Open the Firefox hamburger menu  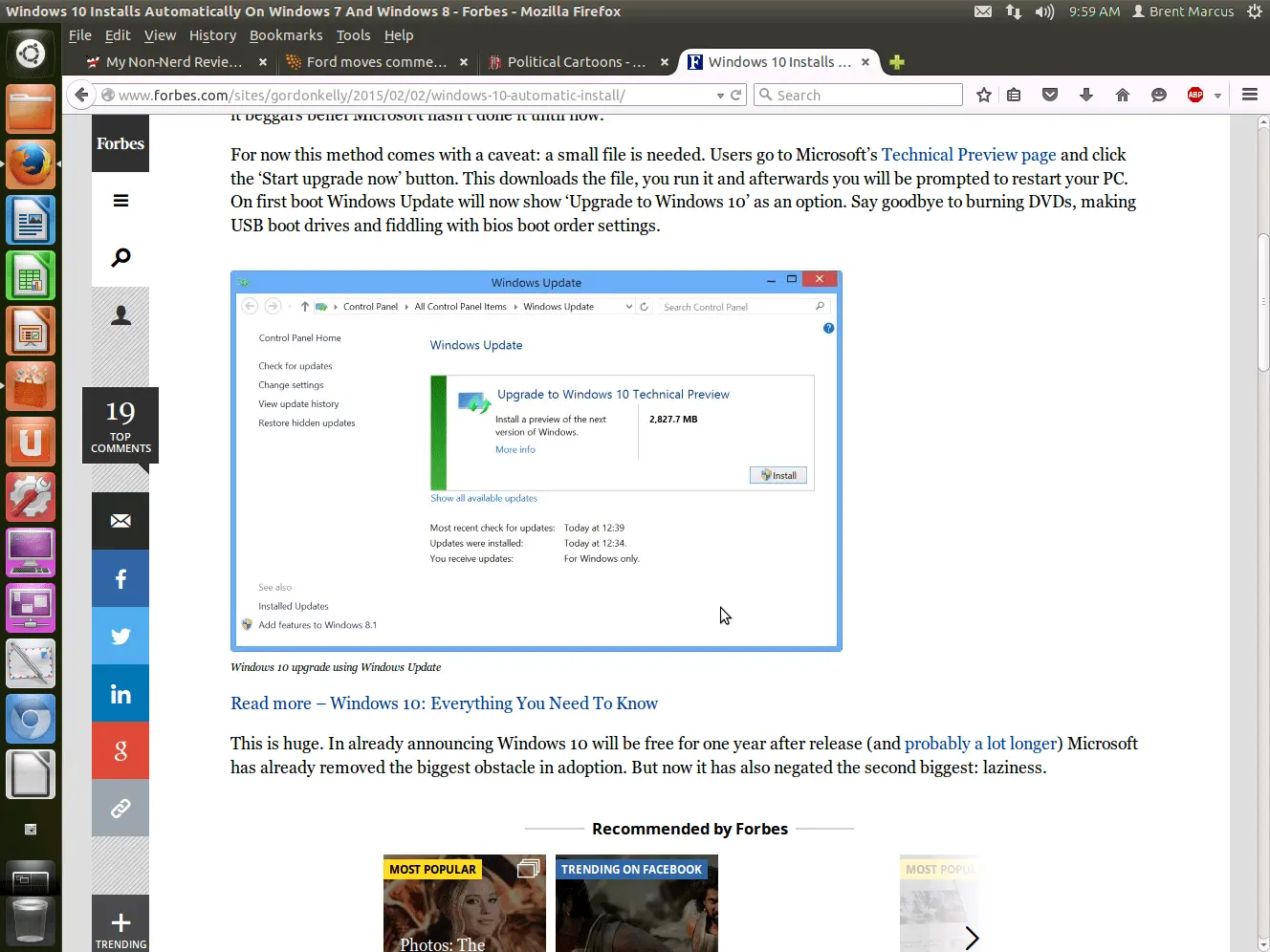pyautogui.click(x=1249, y=95)
